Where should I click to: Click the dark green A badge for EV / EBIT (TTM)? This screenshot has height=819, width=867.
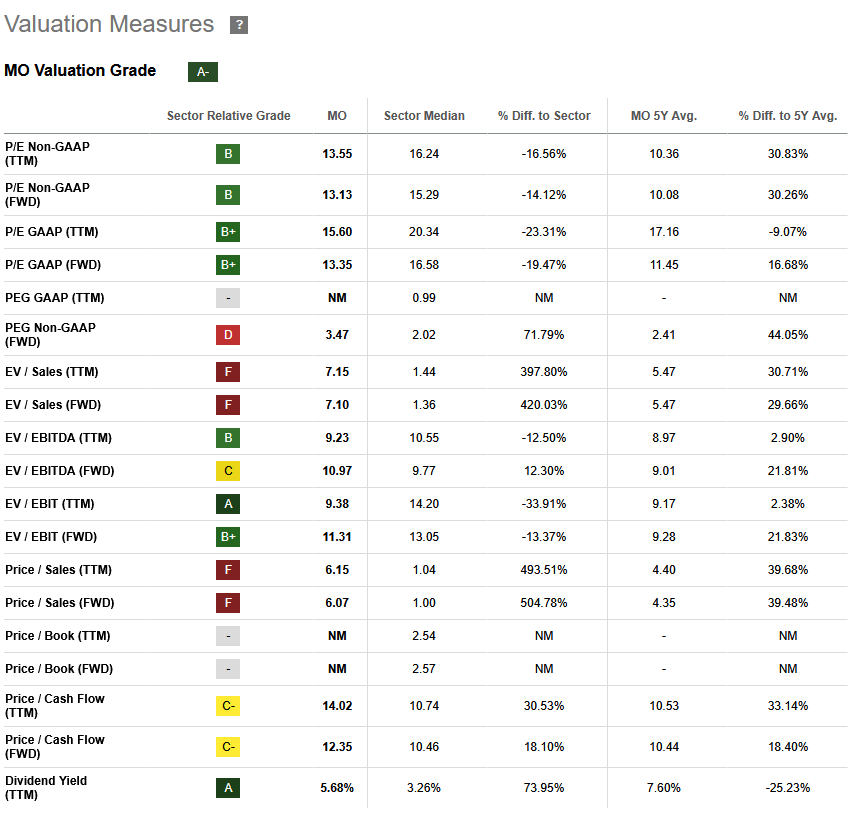(x=228, y=504)
